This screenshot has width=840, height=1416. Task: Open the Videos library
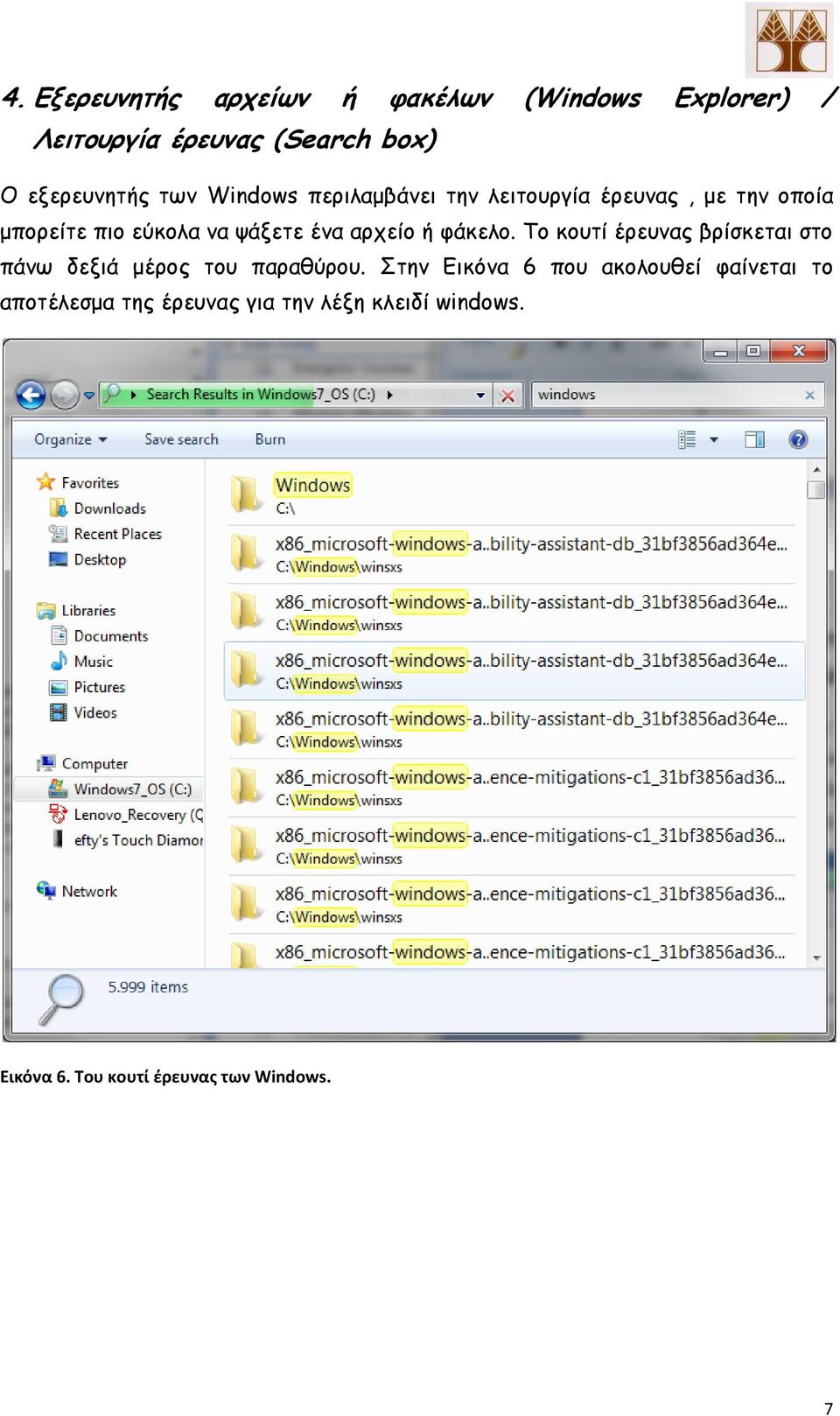[95, 712]
